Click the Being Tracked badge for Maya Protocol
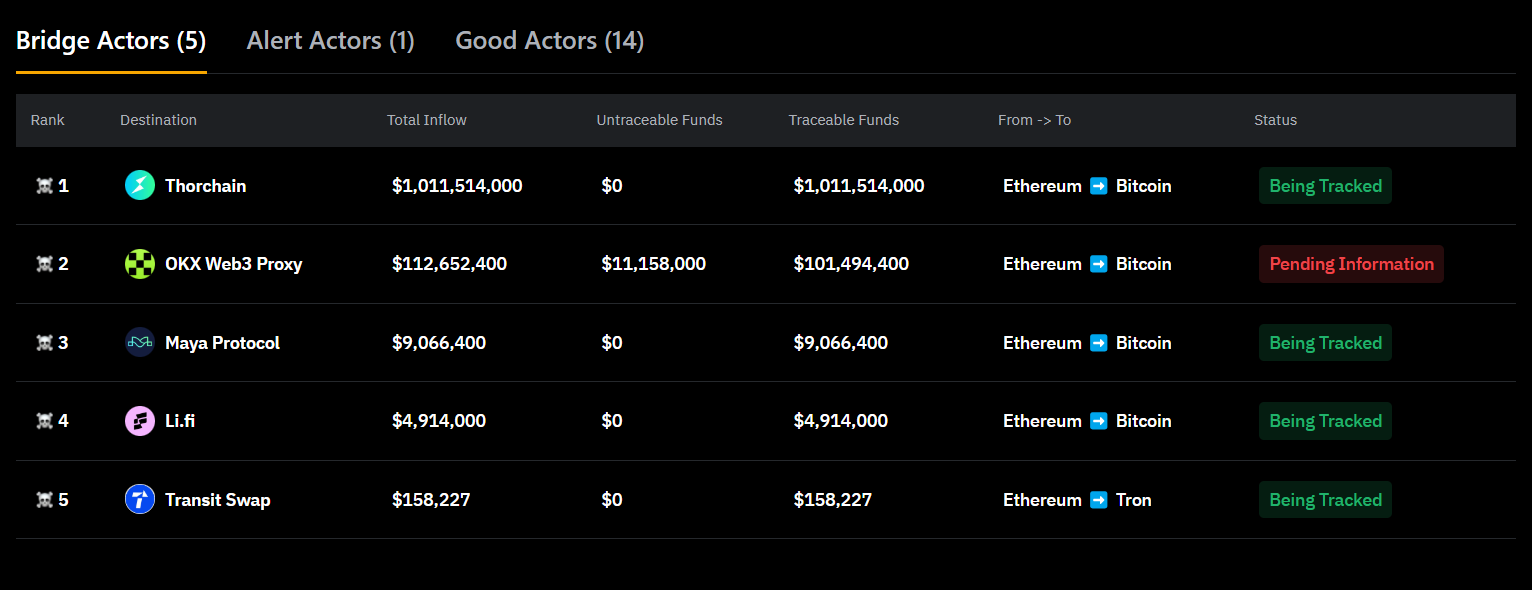The width and height of the screenshot is (1532, 590). point(1325,343)
